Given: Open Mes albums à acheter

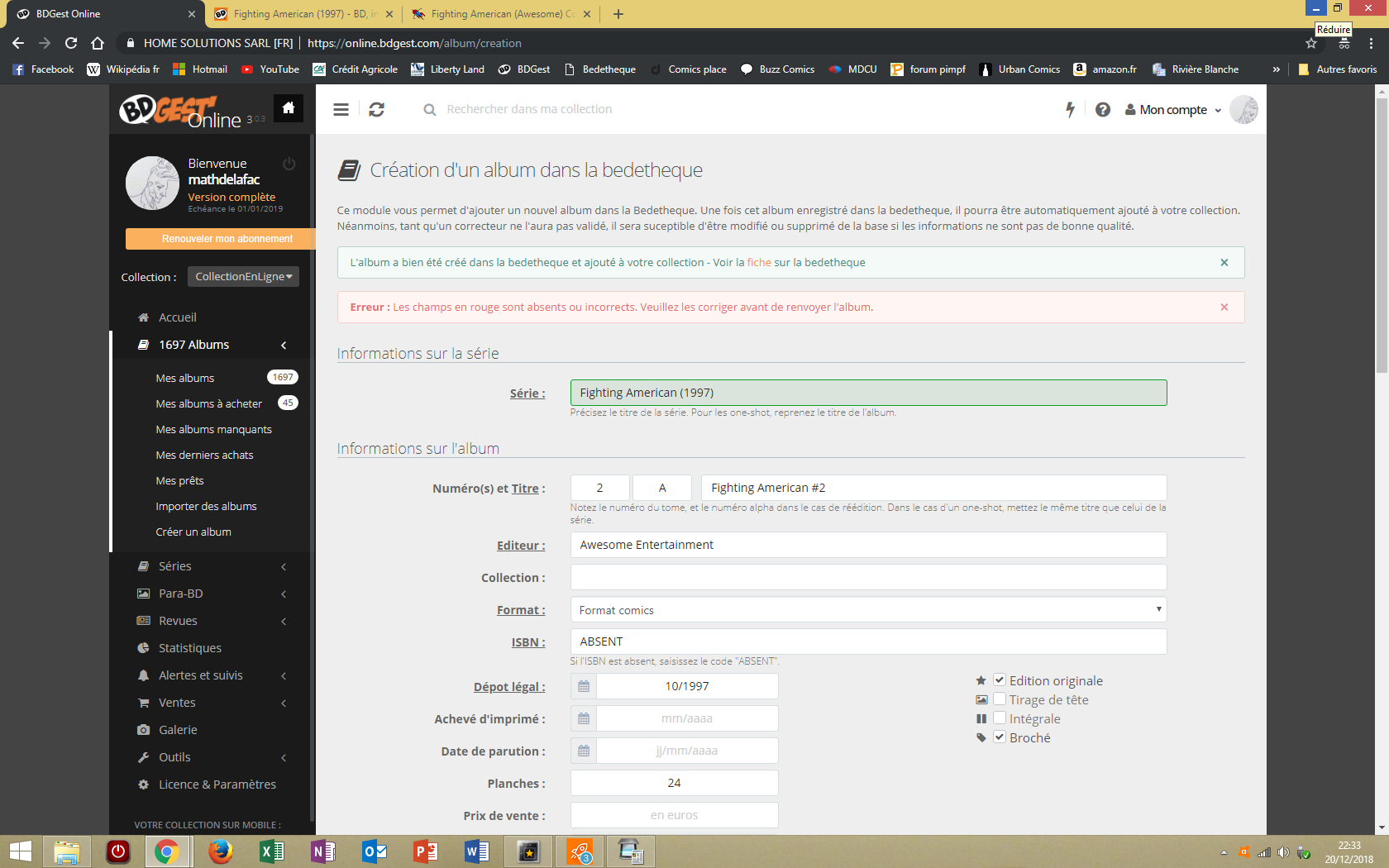Looking at the screenshot, I should pyautogui.click(x=208, y=403).
